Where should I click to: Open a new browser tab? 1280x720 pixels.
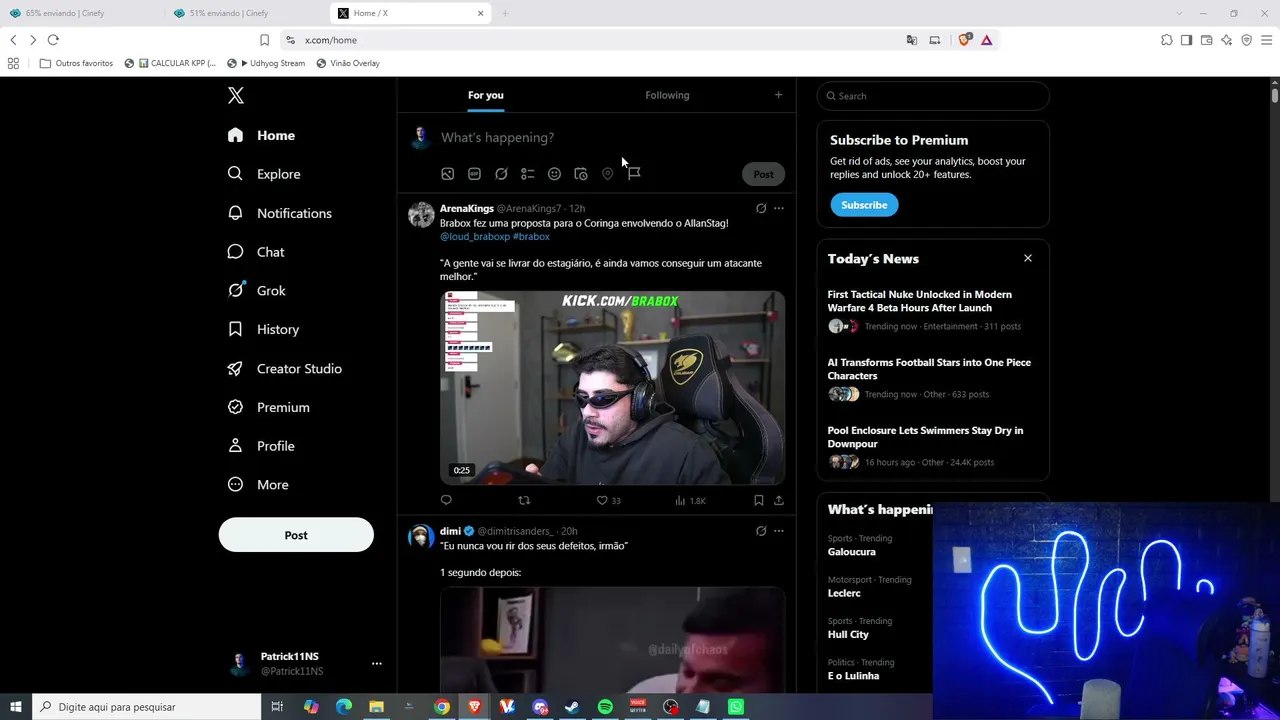pos(505,13)
